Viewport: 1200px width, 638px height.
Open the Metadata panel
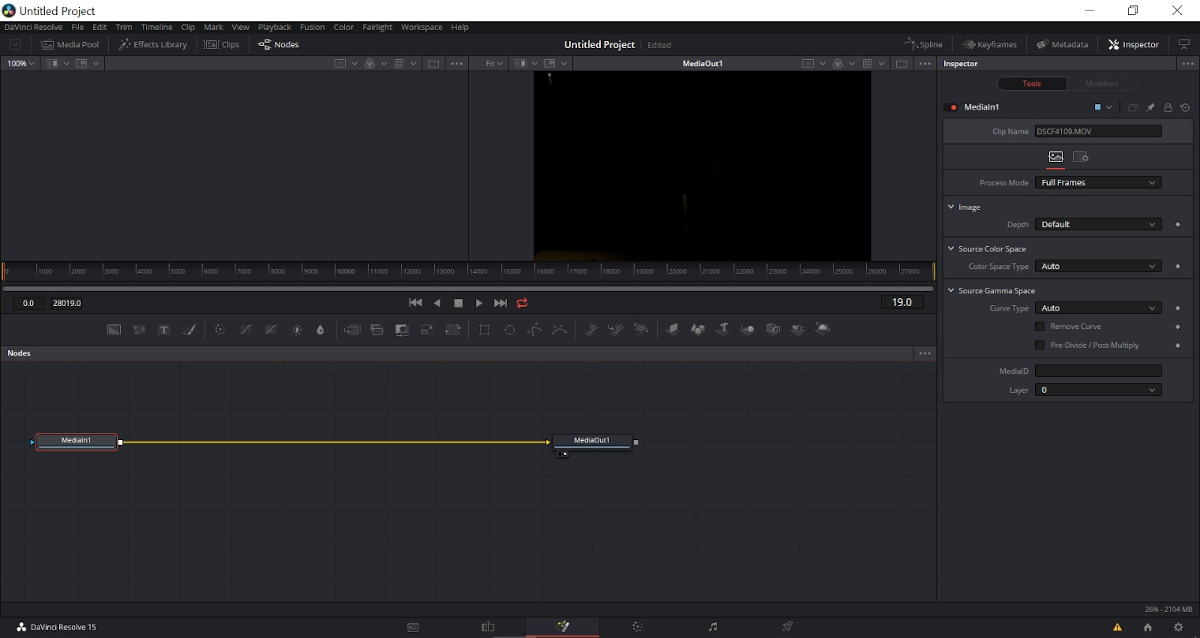coord(1062,44)
